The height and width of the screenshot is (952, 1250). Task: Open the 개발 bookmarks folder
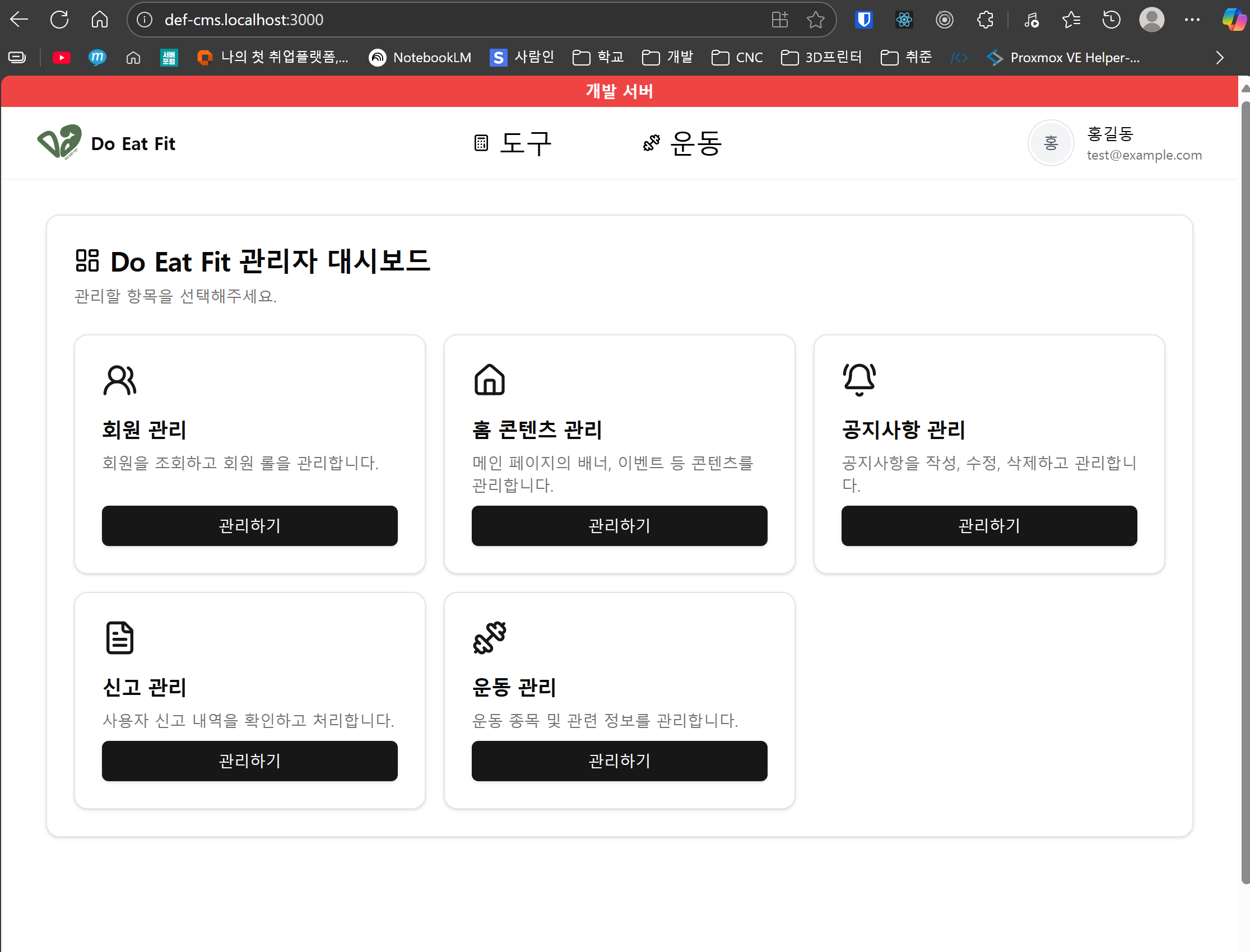tap(668, 57)
